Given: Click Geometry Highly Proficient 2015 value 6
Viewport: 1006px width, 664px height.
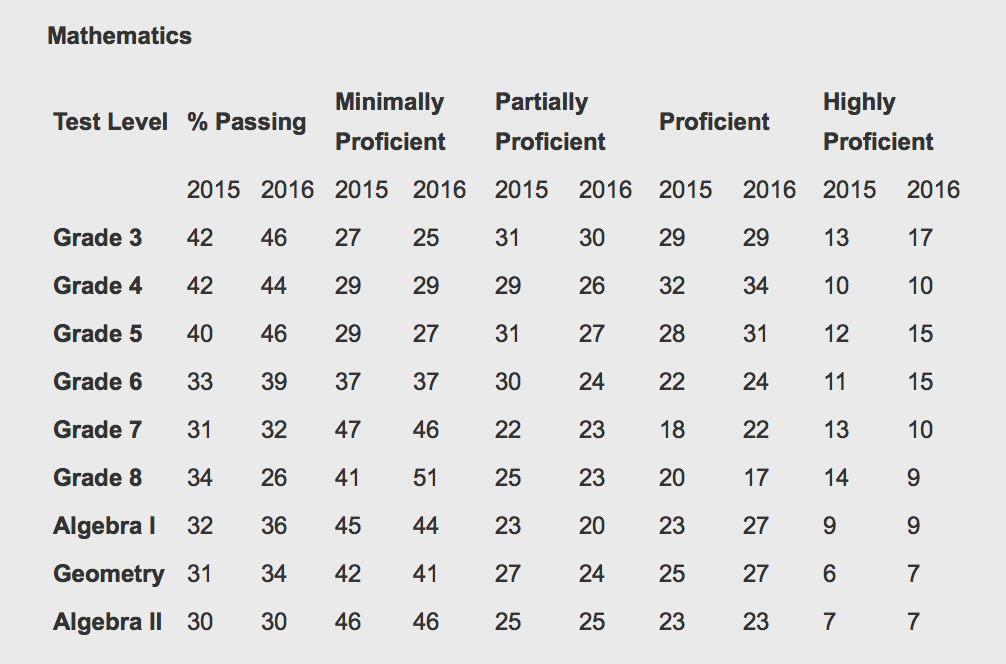Looking at the screenshot, I should (x=830, y=574).
